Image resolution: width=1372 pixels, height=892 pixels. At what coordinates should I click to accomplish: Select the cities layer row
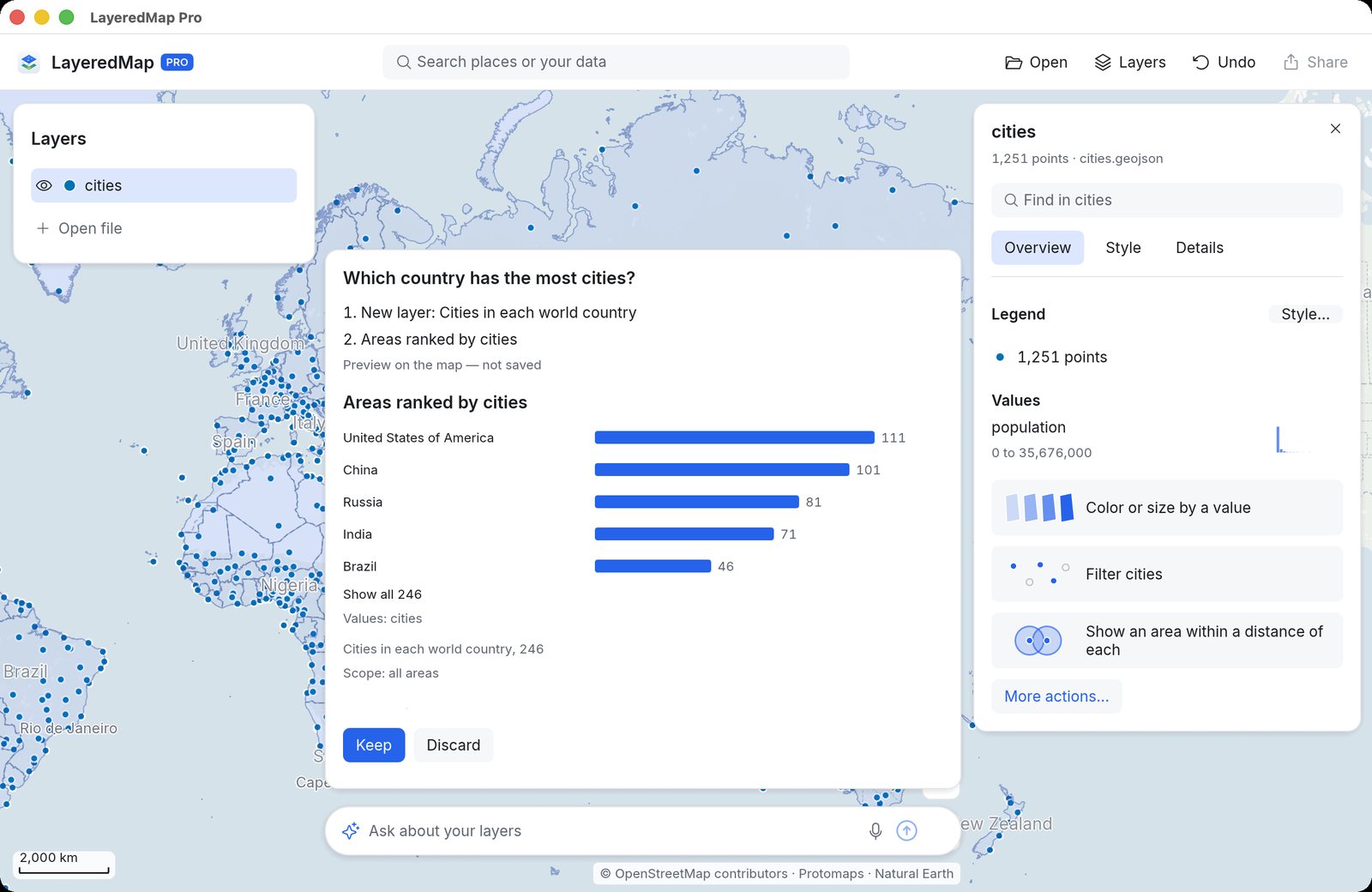[164, 185]
